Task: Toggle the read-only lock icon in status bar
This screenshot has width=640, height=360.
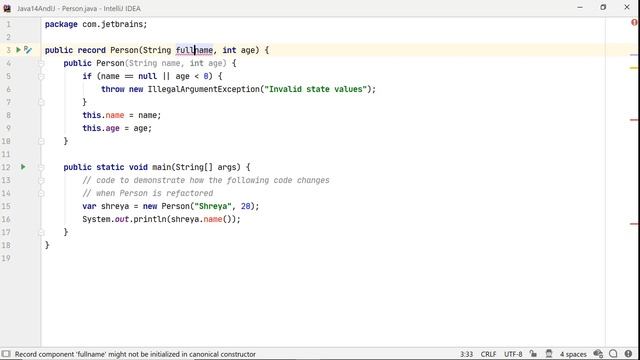Action: [x=533, y=354]
